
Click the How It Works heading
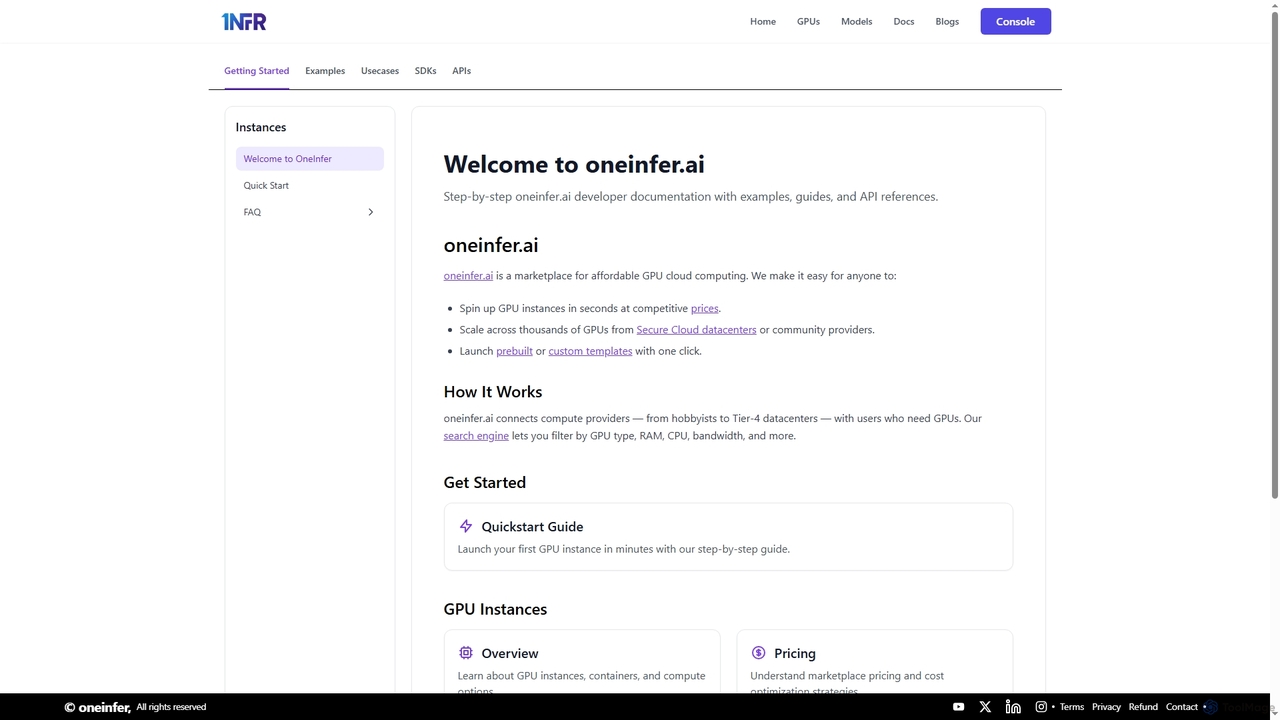(x=493, y=392)
